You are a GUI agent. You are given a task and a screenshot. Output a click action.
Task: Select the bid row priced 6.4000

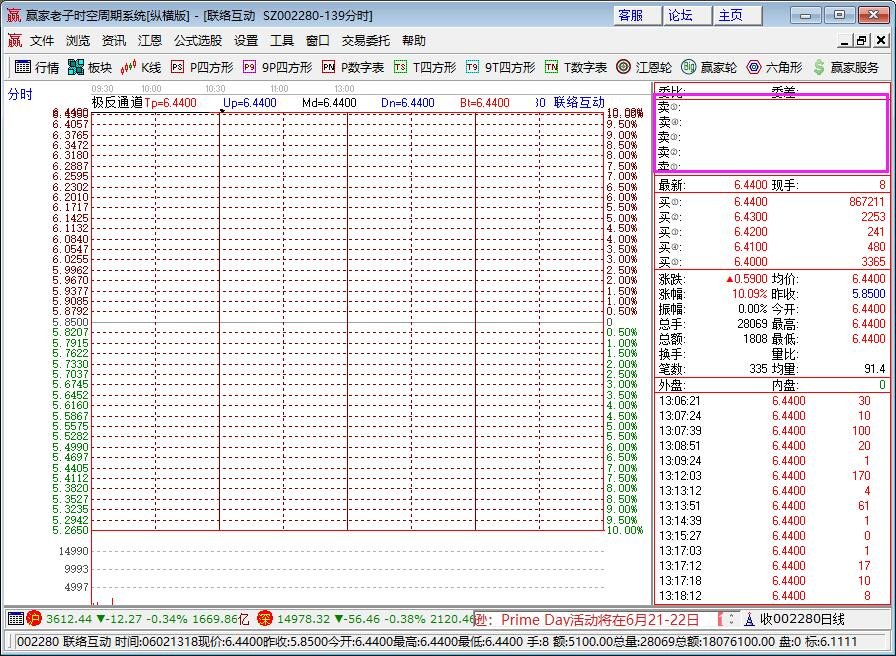click(x=772, y=262)
